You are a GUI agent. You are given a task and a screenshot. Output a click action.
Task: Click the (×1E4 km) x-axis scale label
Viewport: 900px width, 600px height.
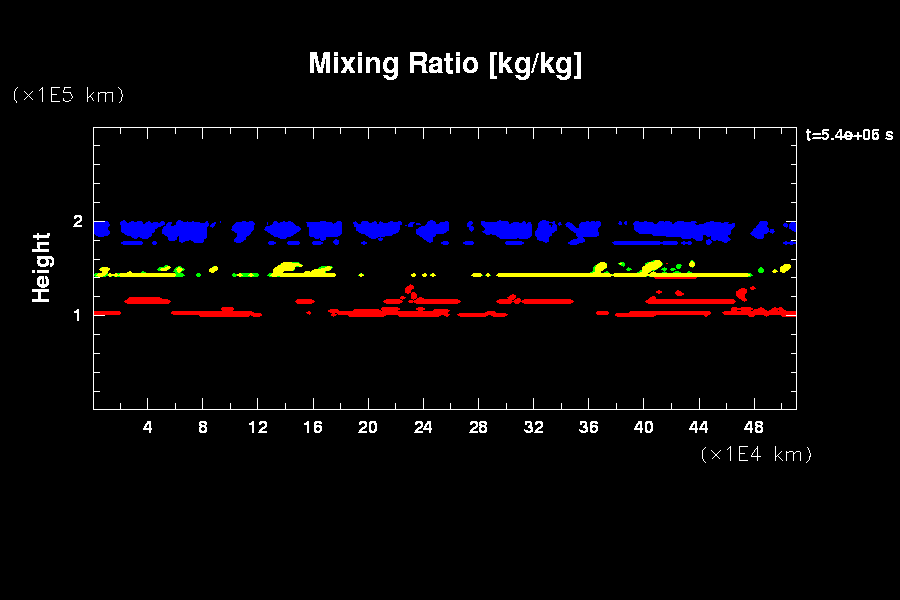click(756, 454)
